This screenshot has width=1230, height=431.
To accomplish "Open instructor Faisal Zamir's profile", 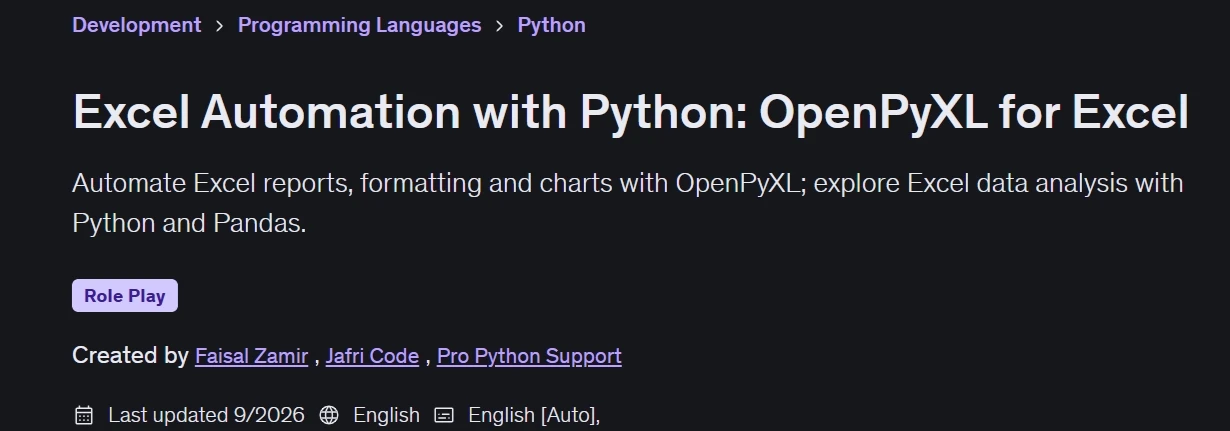I will pos(251,356).
